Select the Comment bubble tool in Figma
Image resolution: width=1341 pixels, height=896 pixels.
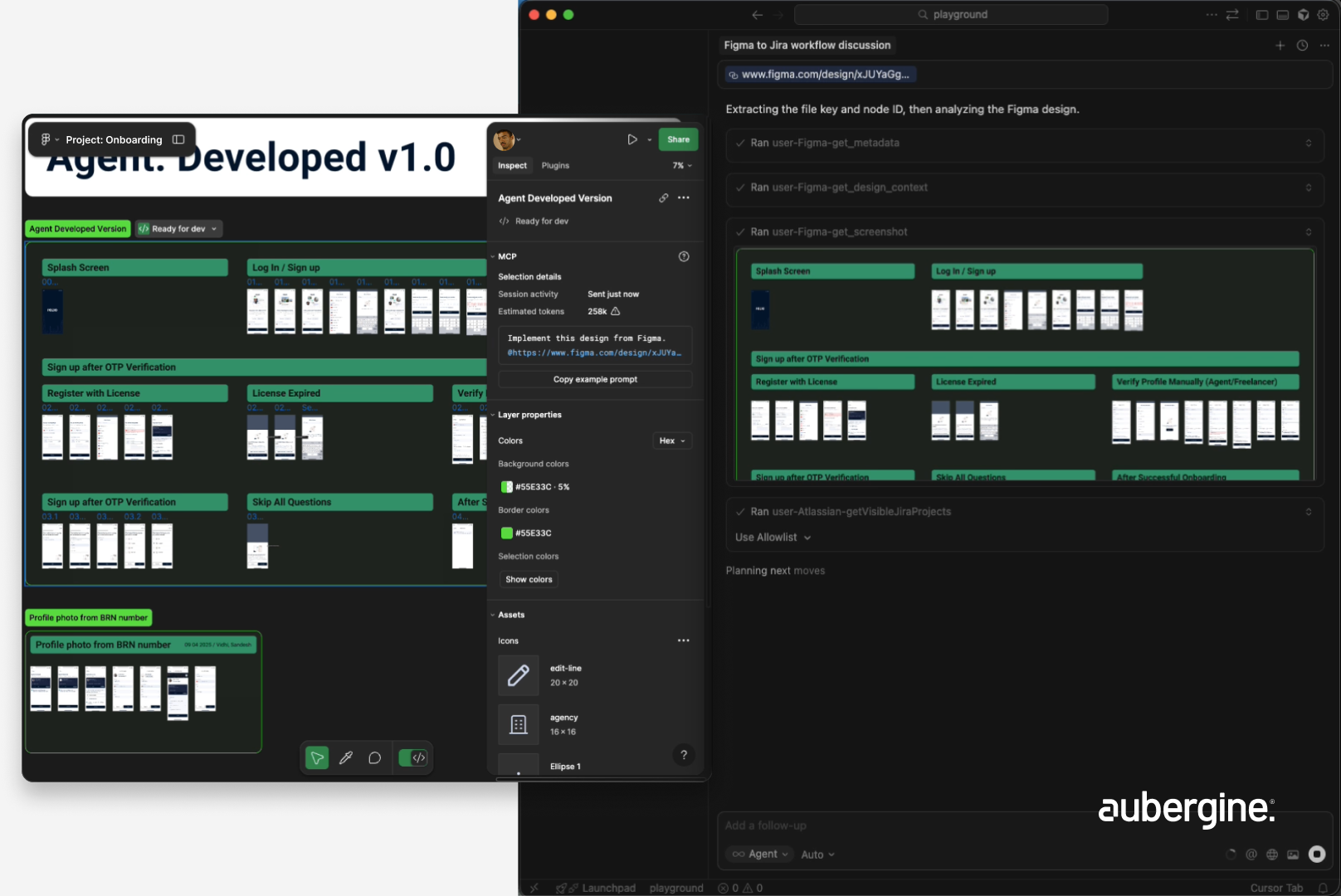click(375, 757)
